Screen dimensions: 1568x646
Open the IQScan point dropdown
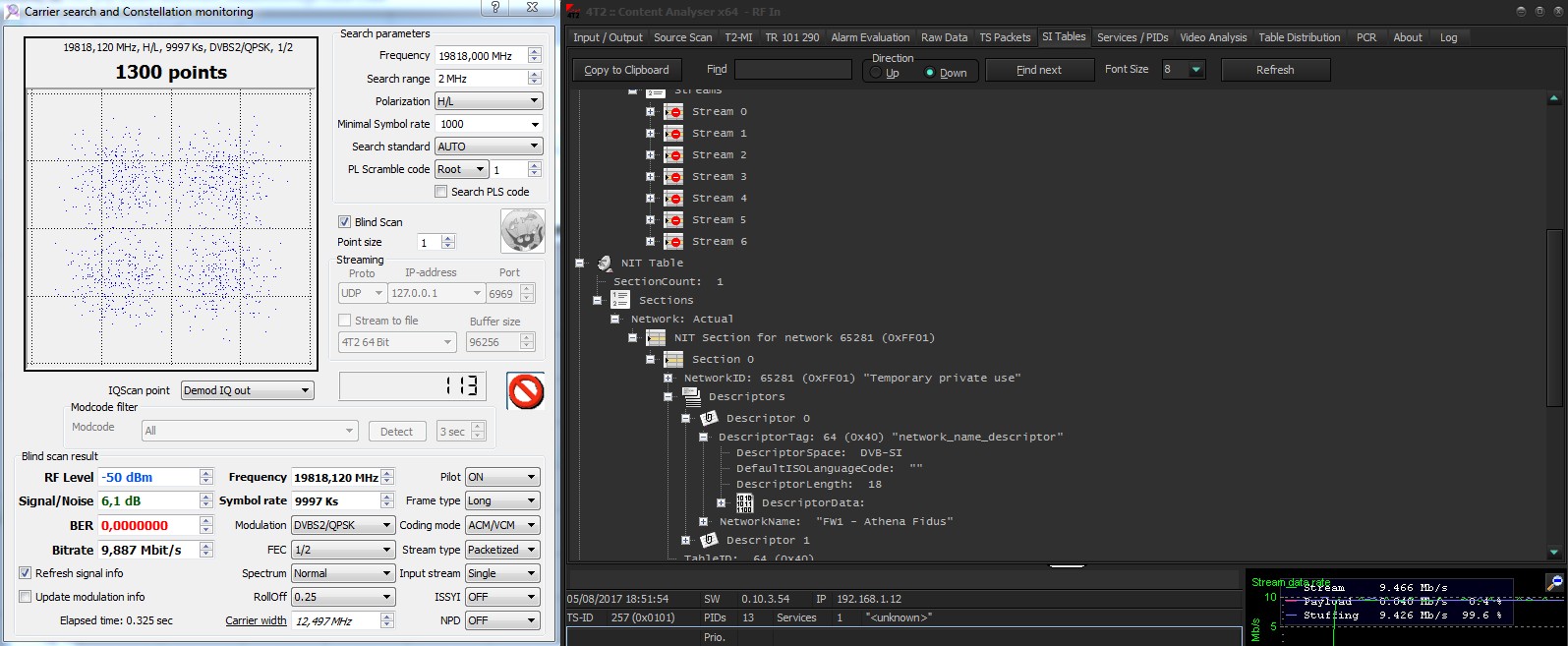pyautogui.click(x=248, y=390)
